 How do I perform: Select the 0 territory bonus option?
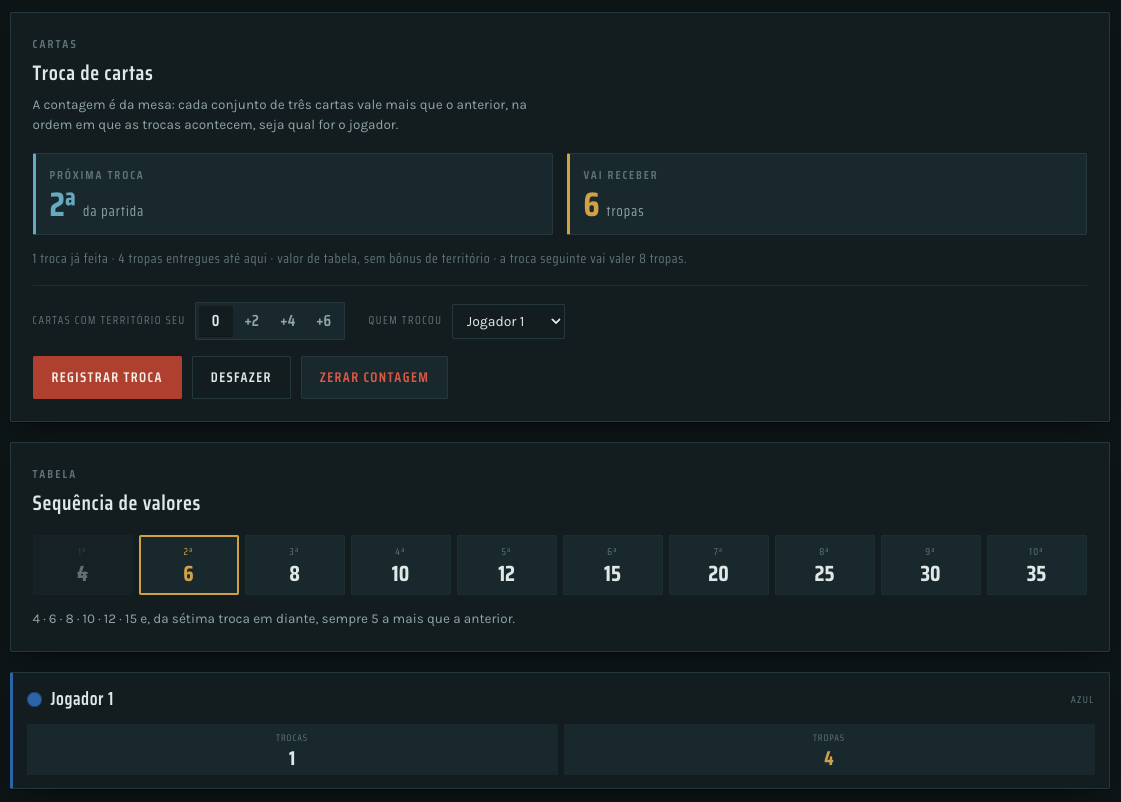215,321
